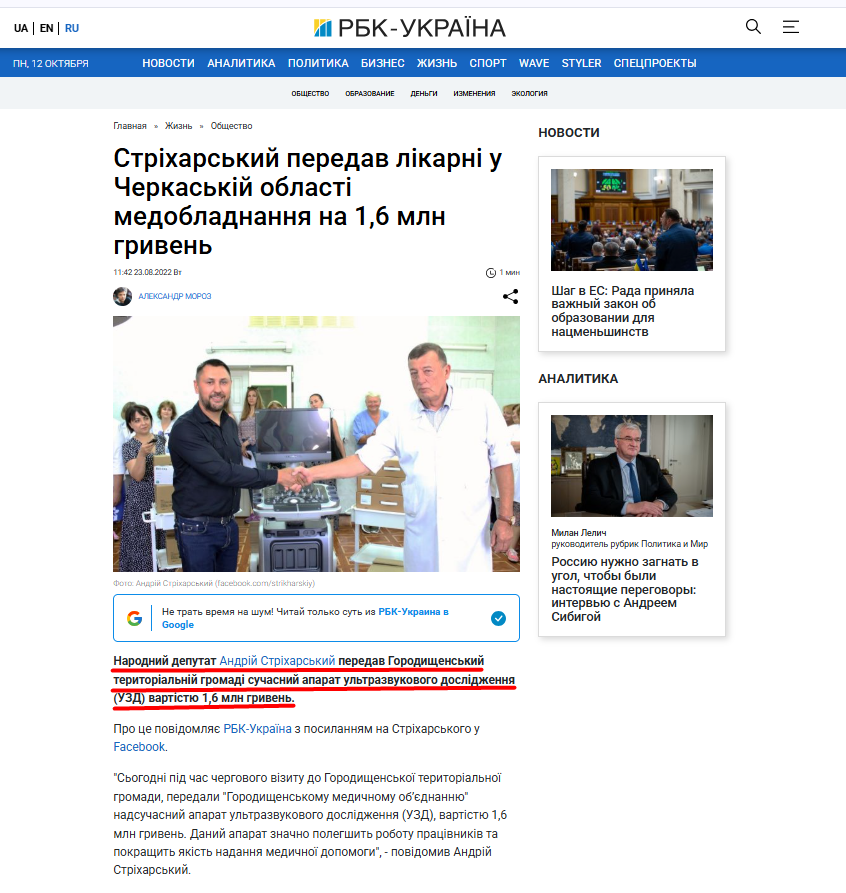Open the АНАЛИТИКА menu item
This screenshot has height=893, width=846.
tap(241, 63)
